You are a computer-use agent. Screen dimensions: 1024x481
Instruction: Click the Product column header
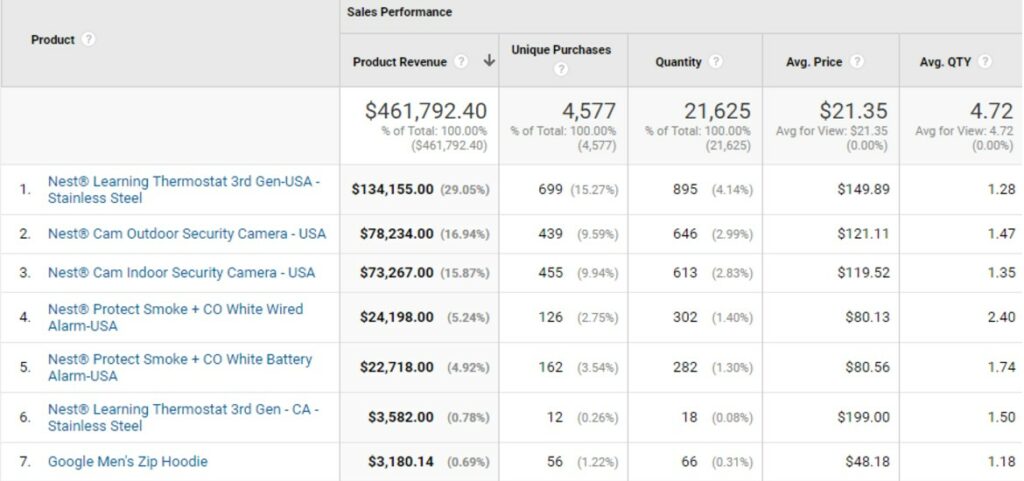point(53,40)
